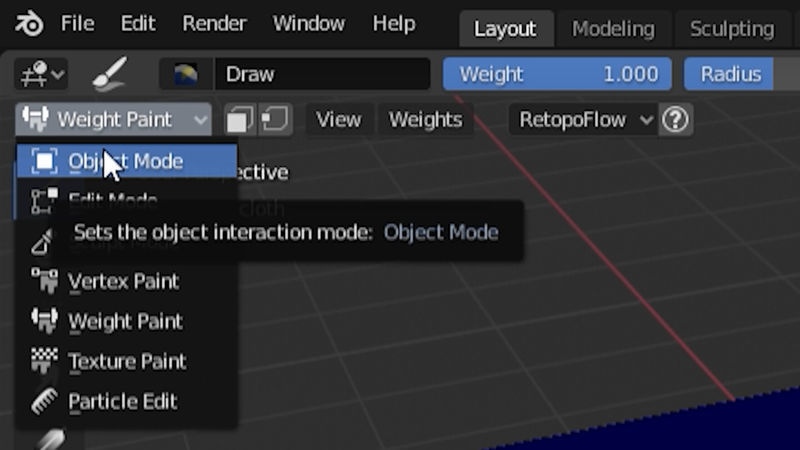Open the View menu in viewport header
The width and height of the screenshot is (800, 450).
pyautogui.click(x=338, y=119)
